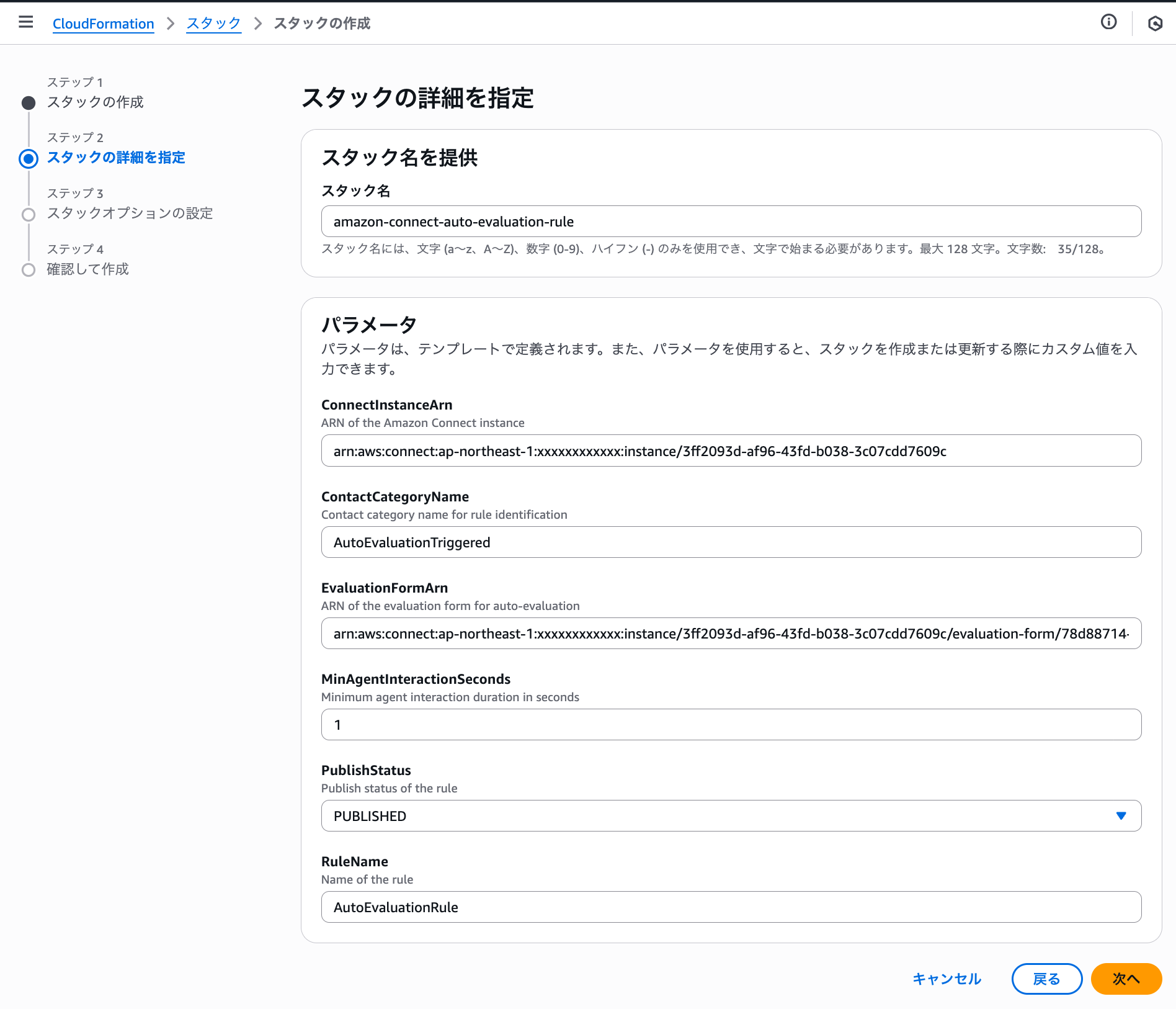Click the スタックの詳細を指定 page heading
The width and height of the screenshot is (1176, 1009).
[x=417, y=98]
